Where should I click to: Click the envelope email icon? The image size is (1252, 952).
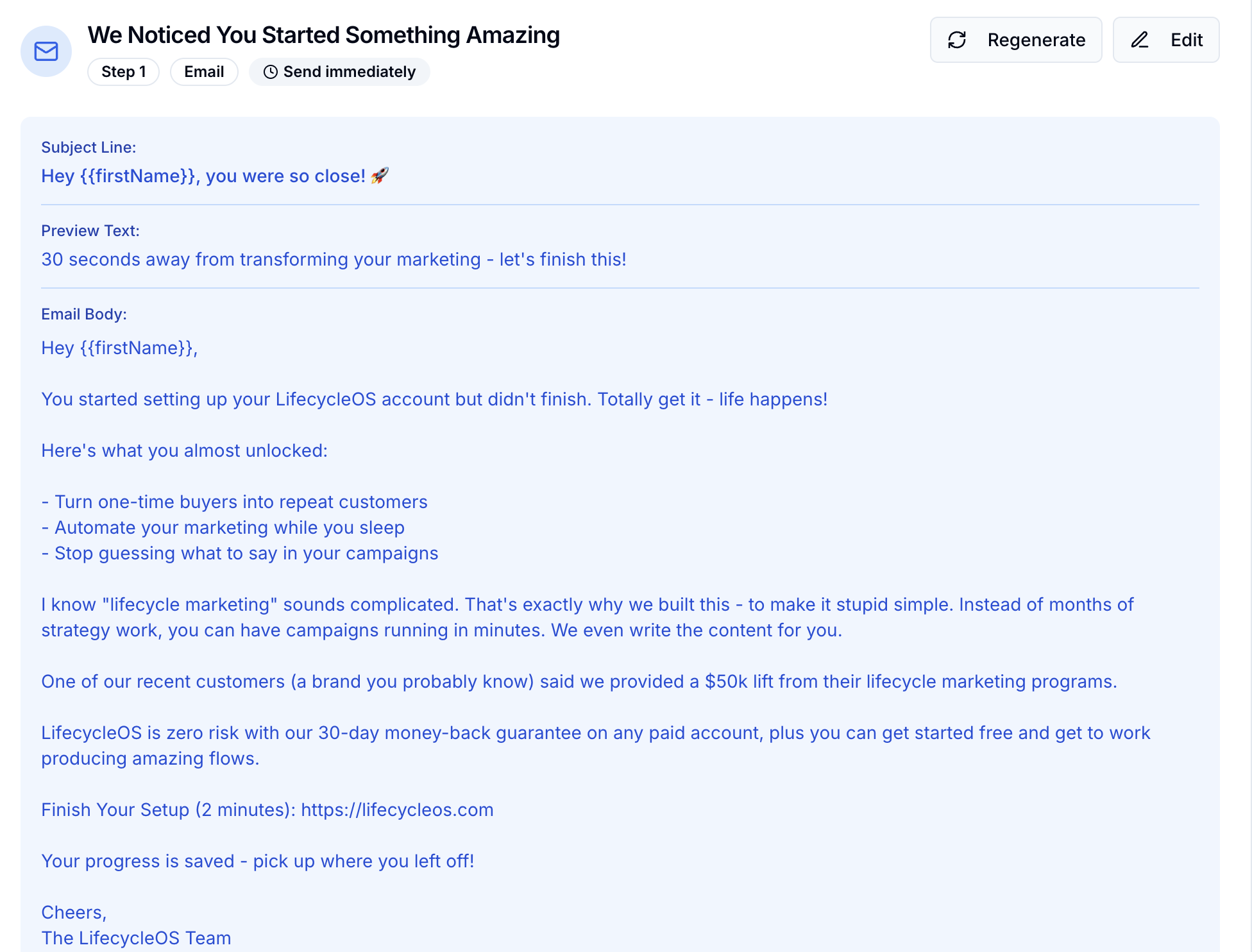pyautogui.click(x=46, y=51)
